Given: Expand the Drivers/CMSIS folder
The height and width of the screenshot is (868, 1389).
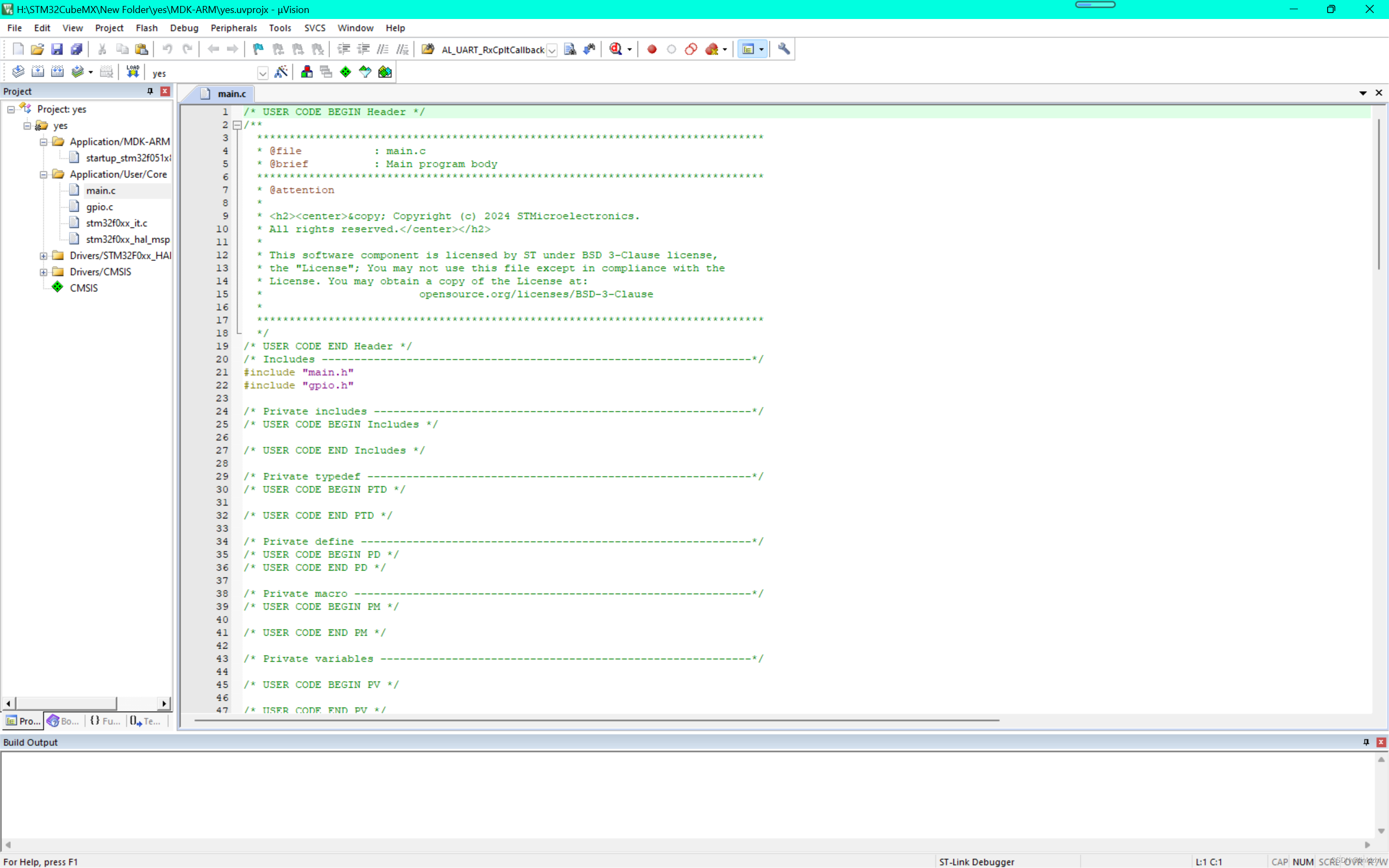Looking at the screenshot, I should pos(43,272).
